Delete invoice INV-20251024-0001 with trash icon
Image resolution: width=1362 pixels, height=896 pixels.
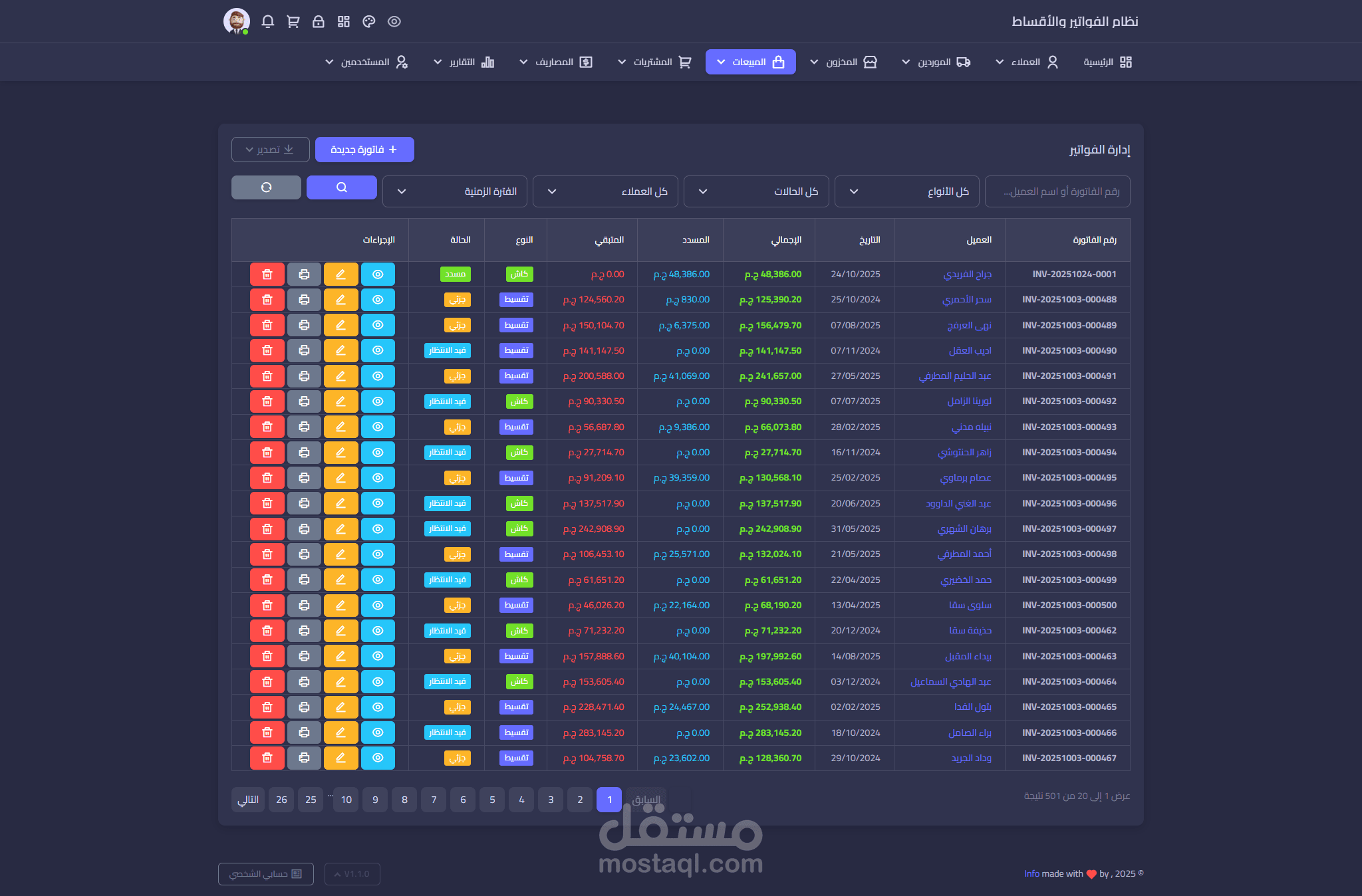[x=267, y=274]
